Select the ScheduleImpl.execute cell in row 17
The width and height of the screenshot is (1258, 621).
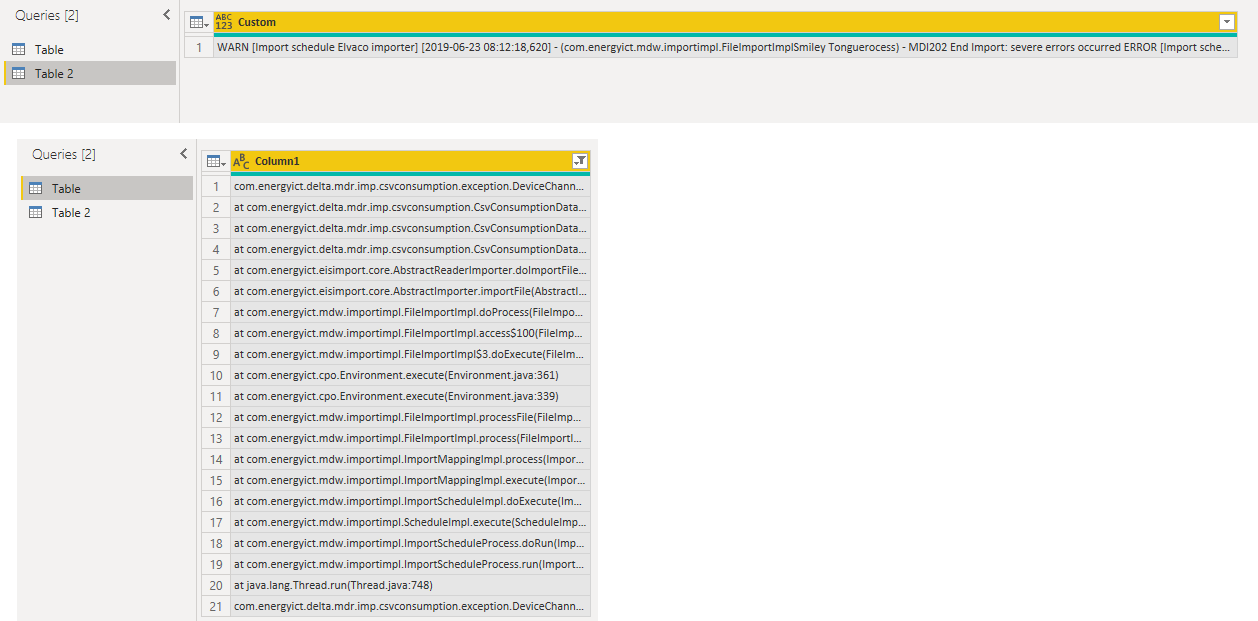click(x=410, y=522)
